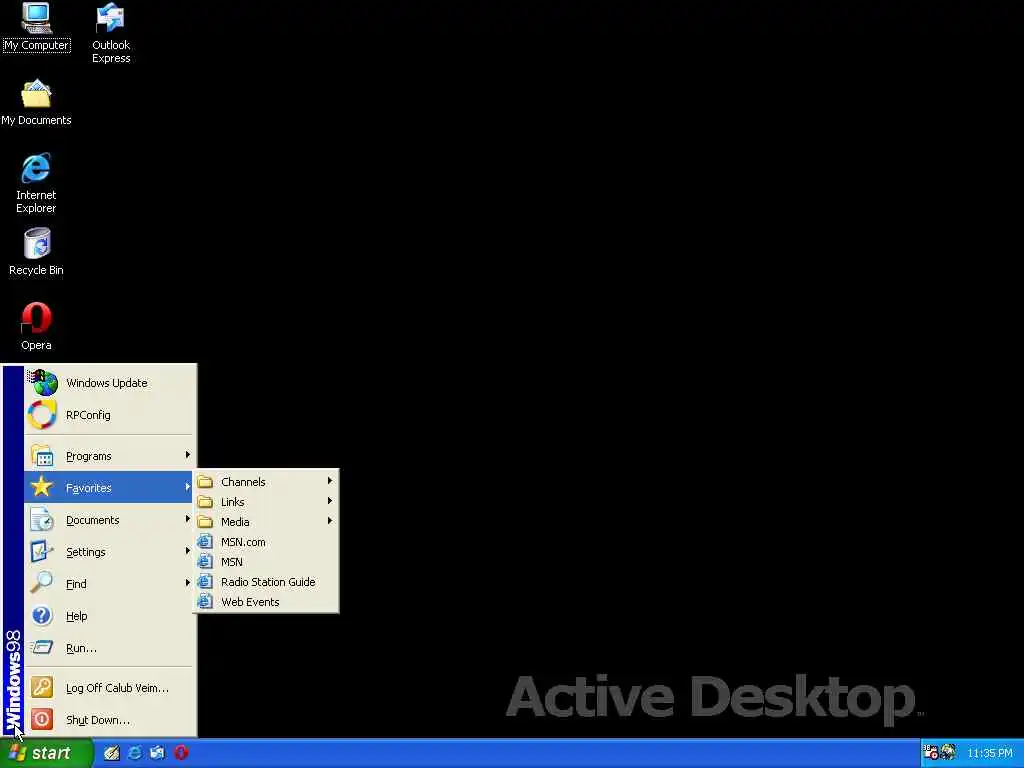
Task: Click the Run window icon
Action: [x=41, y=647]
